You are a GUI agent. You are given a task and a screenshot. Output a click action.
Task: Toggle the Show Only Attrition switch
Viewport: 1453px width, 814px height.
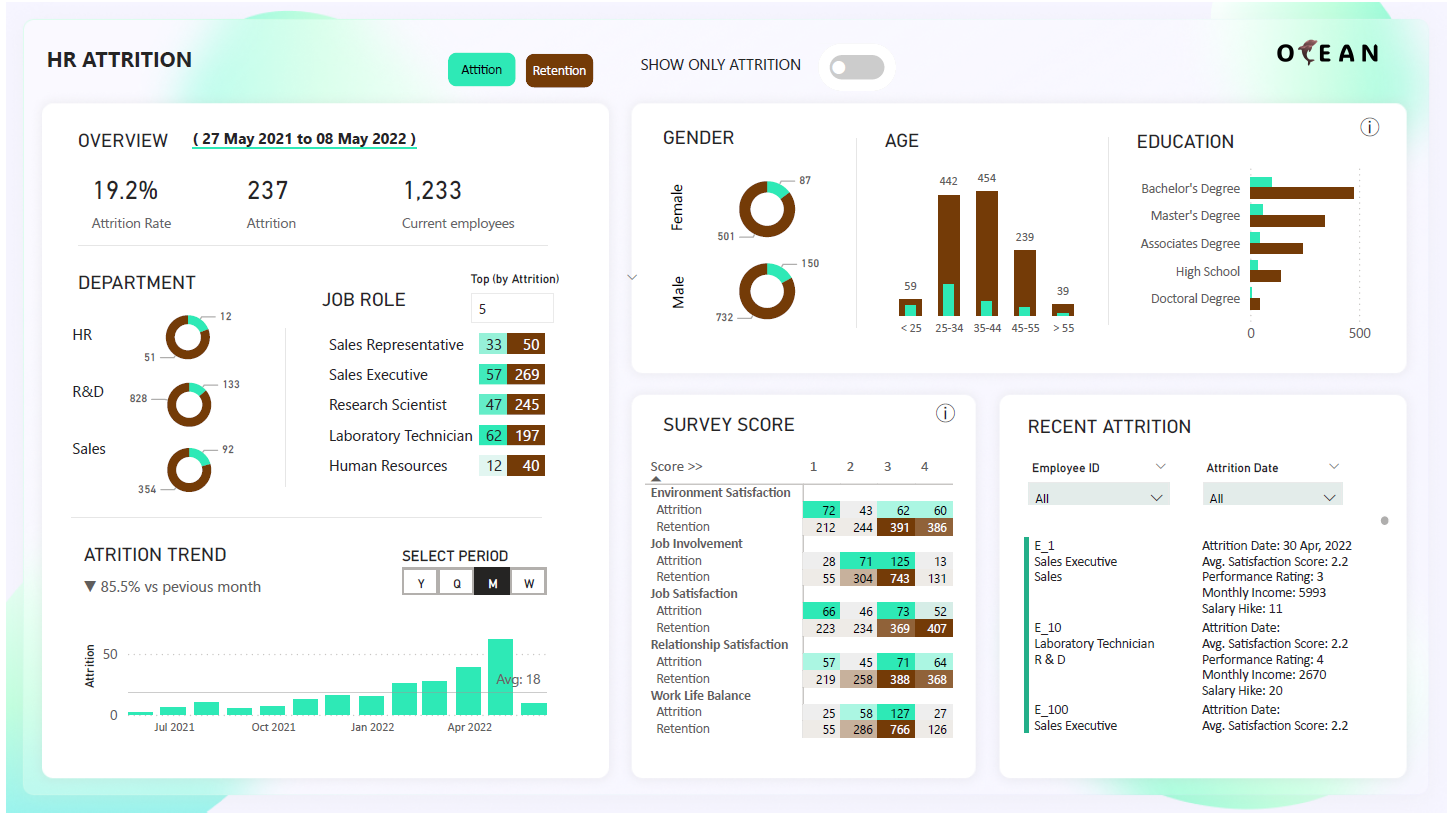point(857,67)
